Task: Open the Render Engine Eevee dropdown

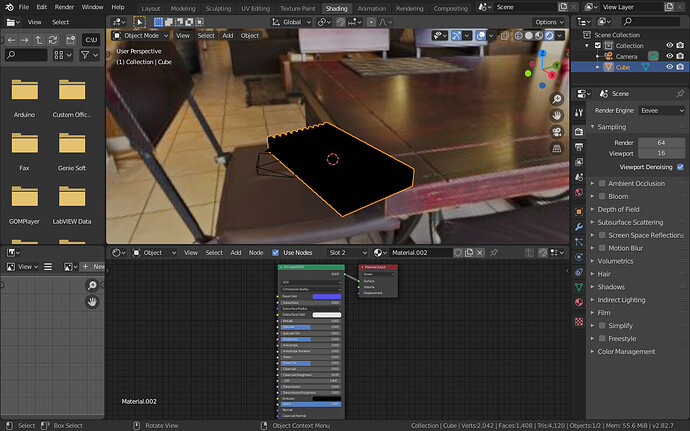Action: [x=661, y=111]
